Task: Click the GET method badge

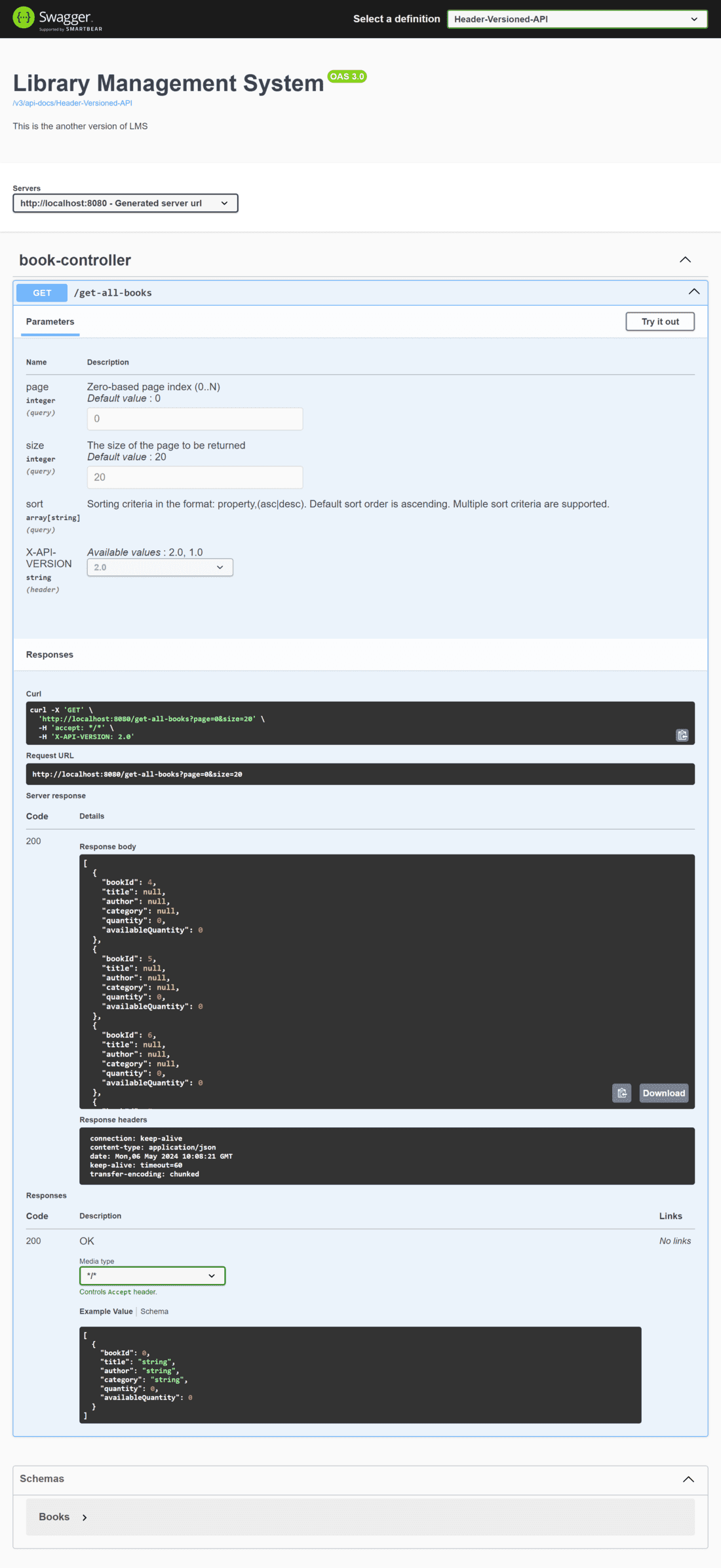Action: coord(42,292)
